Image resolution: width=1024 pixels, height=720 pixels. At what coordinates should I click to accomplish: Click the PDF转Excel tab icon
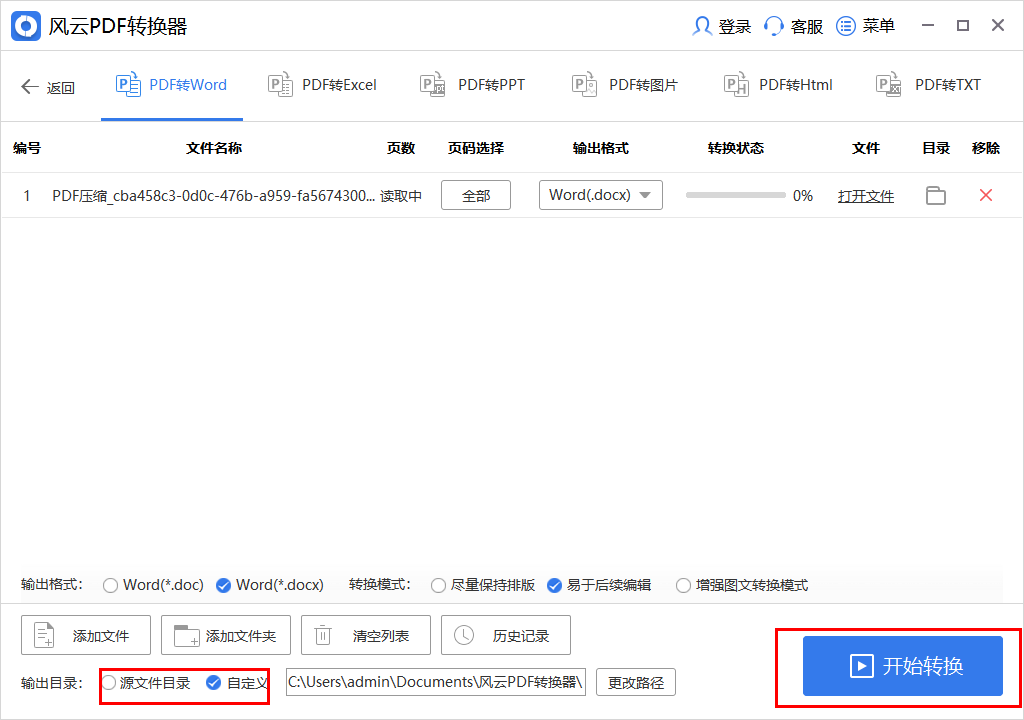[x=280, y=84]
